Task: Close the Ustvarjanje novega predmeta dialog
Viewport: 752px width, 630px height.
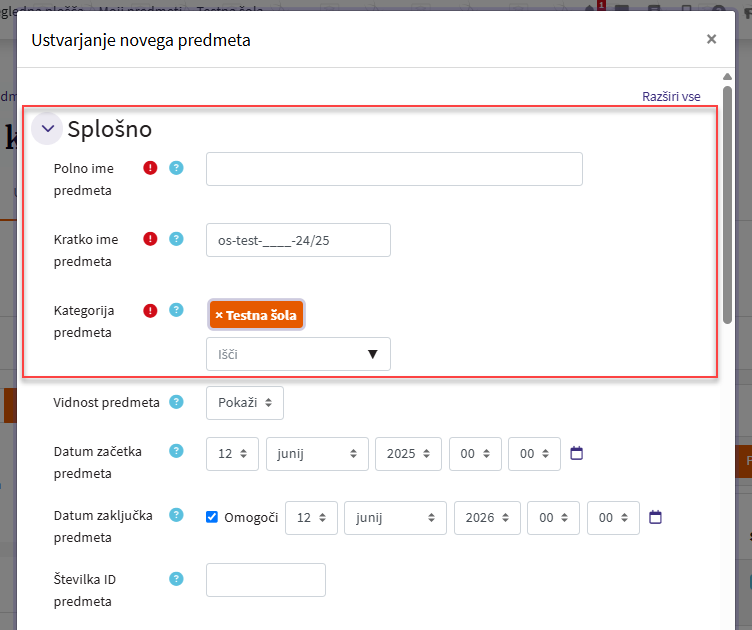Action: point(711,39)
